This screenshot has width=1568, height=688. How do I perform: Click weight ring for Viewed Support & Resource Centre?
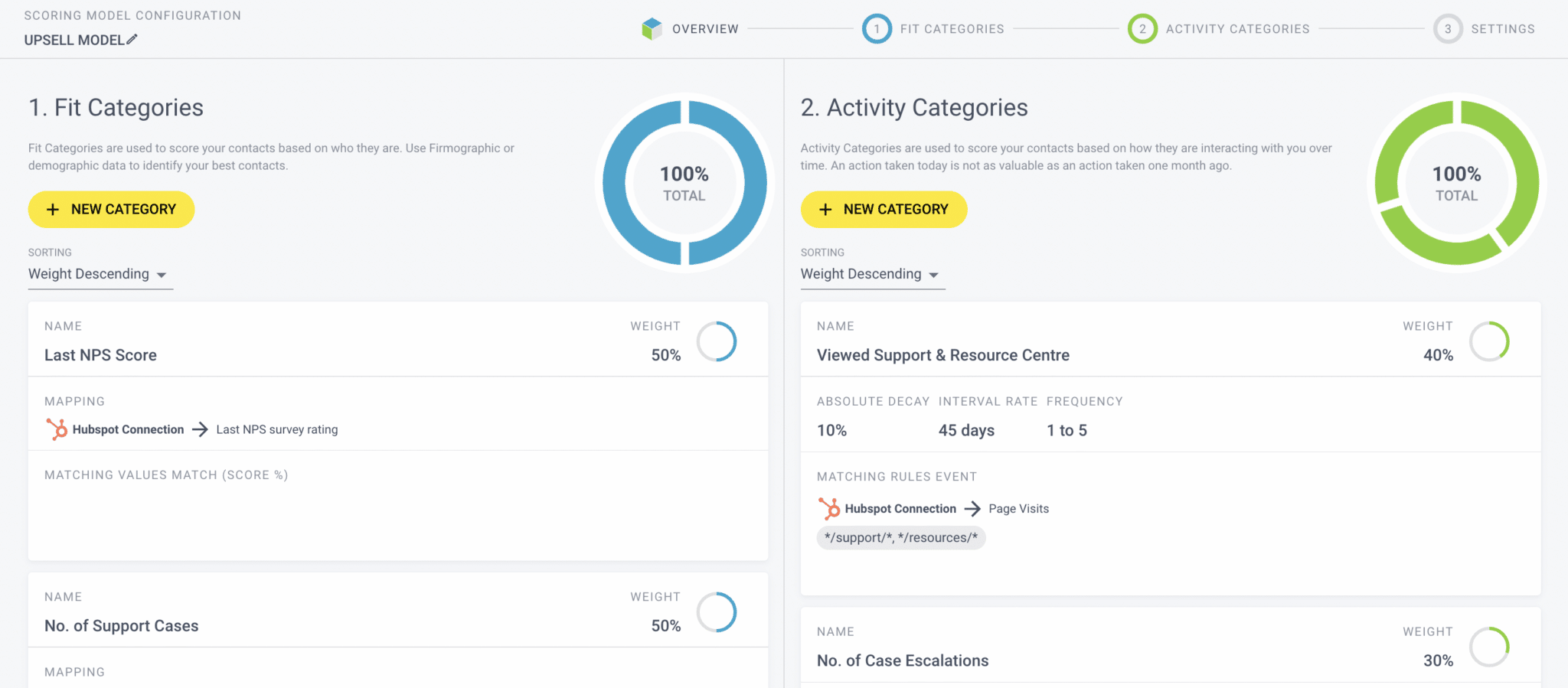[x=1489, y=341]
